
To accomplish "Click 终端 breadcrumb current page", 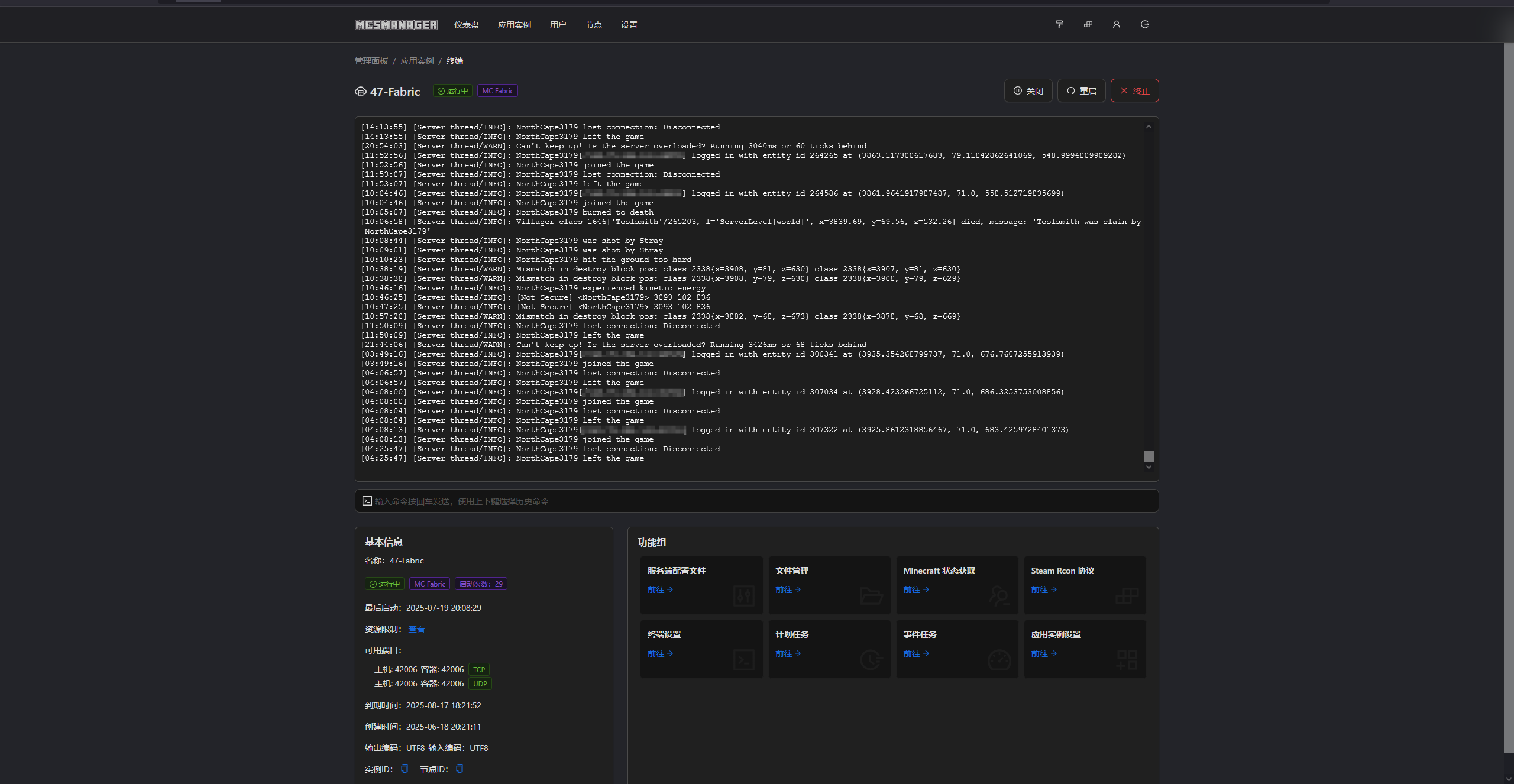I will pyautogui.click(x=454, y=61).
